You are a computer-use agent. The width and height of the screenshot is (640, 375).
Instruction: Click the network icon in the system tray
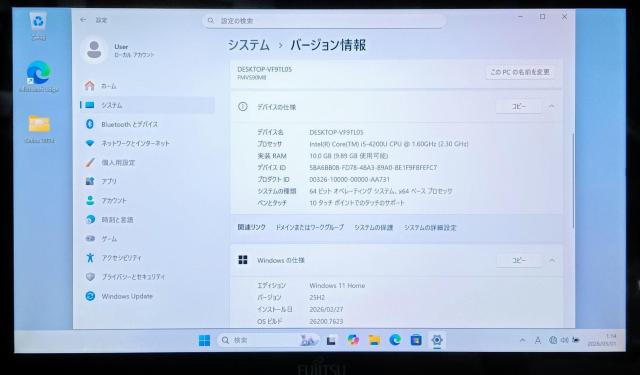tap(553, 340)
